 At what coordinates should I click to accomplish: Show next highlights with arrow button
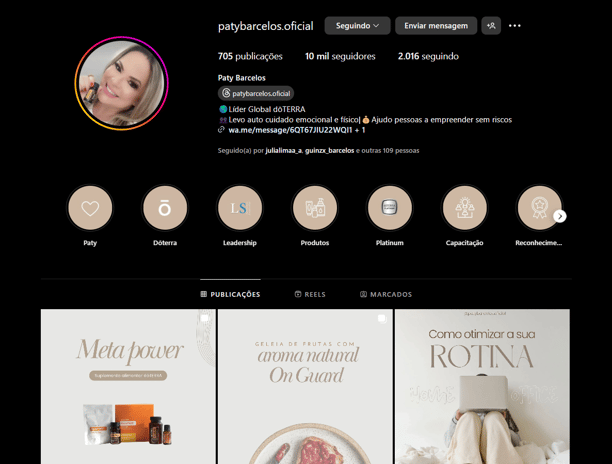tap(560, 216)
